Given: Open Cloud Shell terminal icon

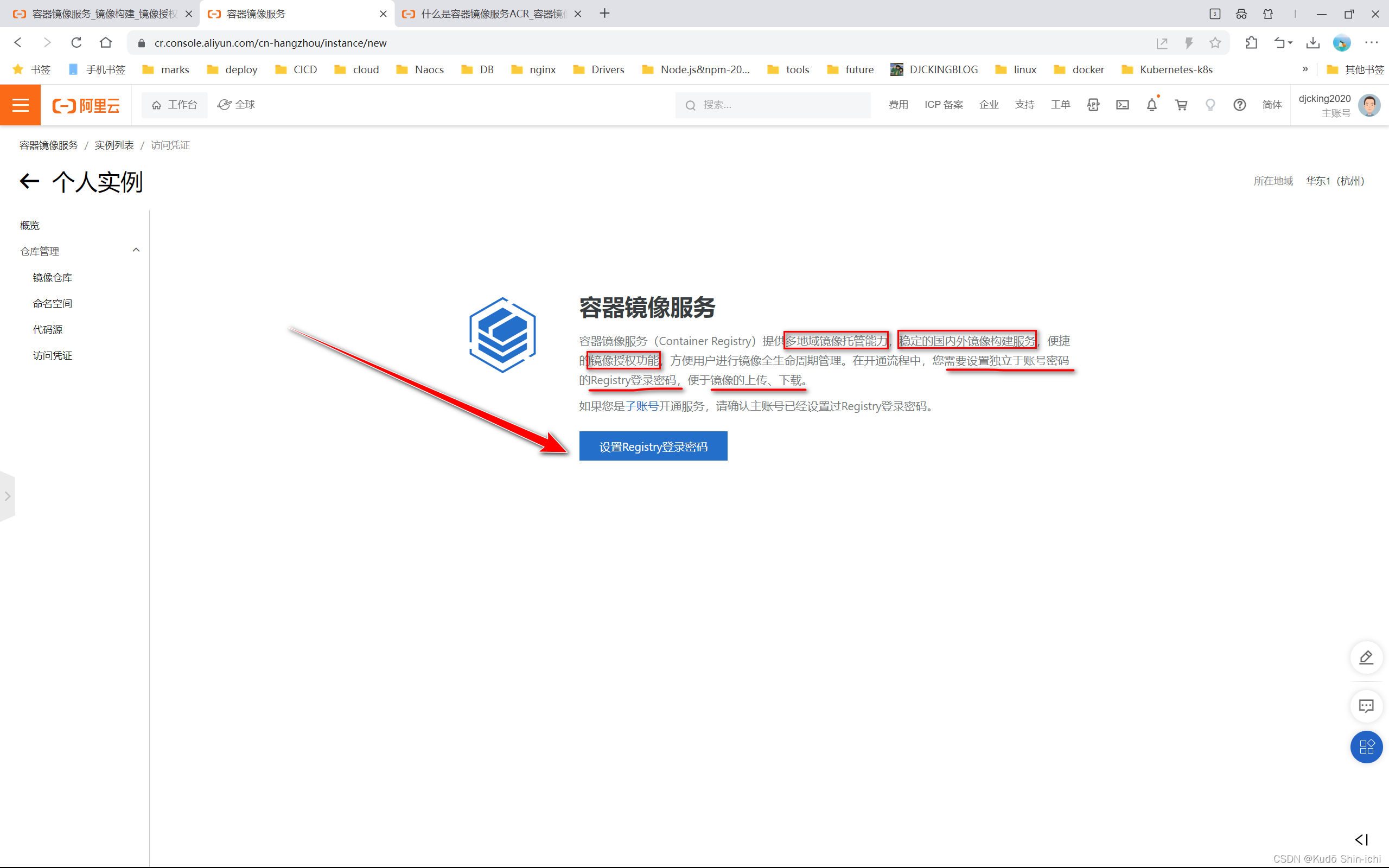Looking at the screenshot, I should 1122,105.
